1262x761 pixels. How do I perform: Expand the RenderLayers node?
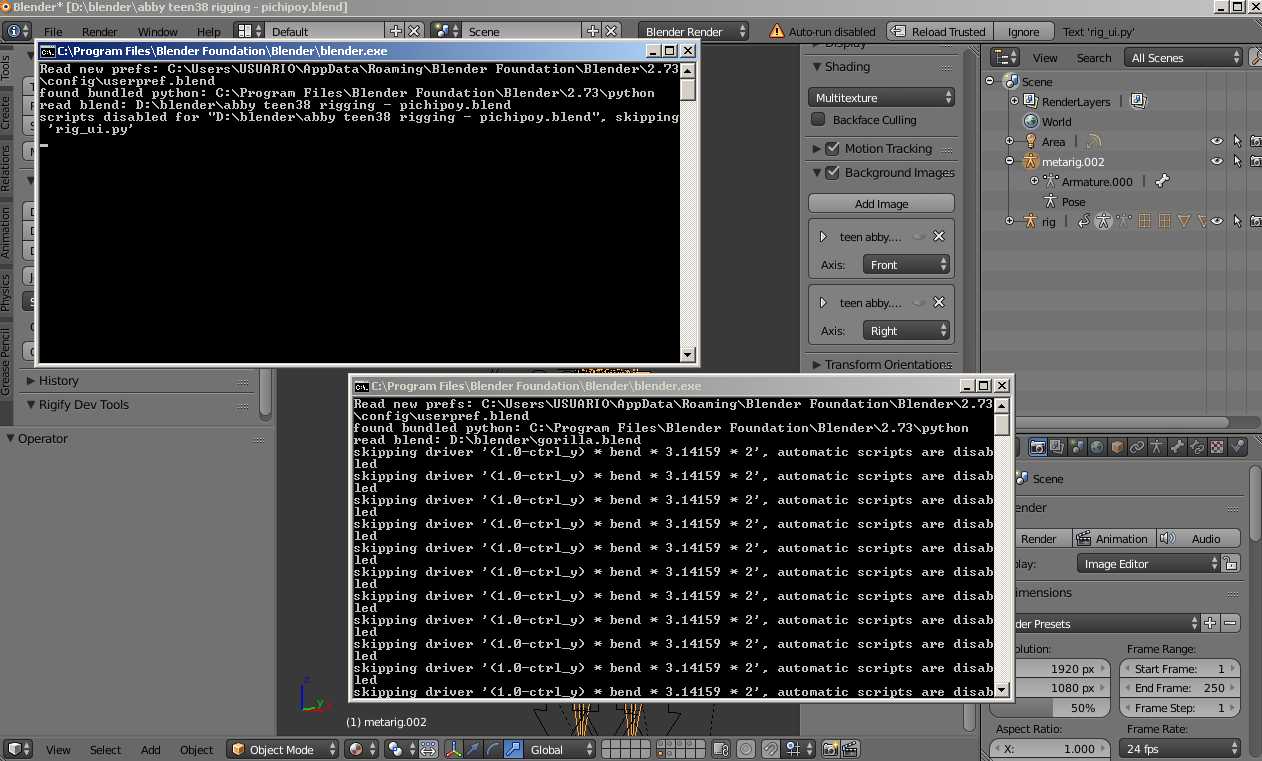click(x=1014, y=102)
